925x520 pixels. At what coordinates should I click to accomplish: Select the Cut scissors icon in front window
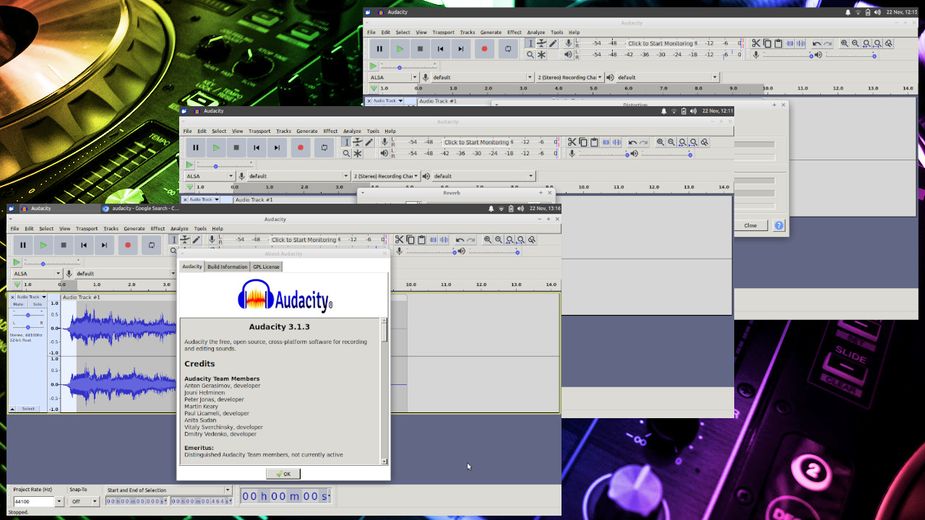pos(398,240)
